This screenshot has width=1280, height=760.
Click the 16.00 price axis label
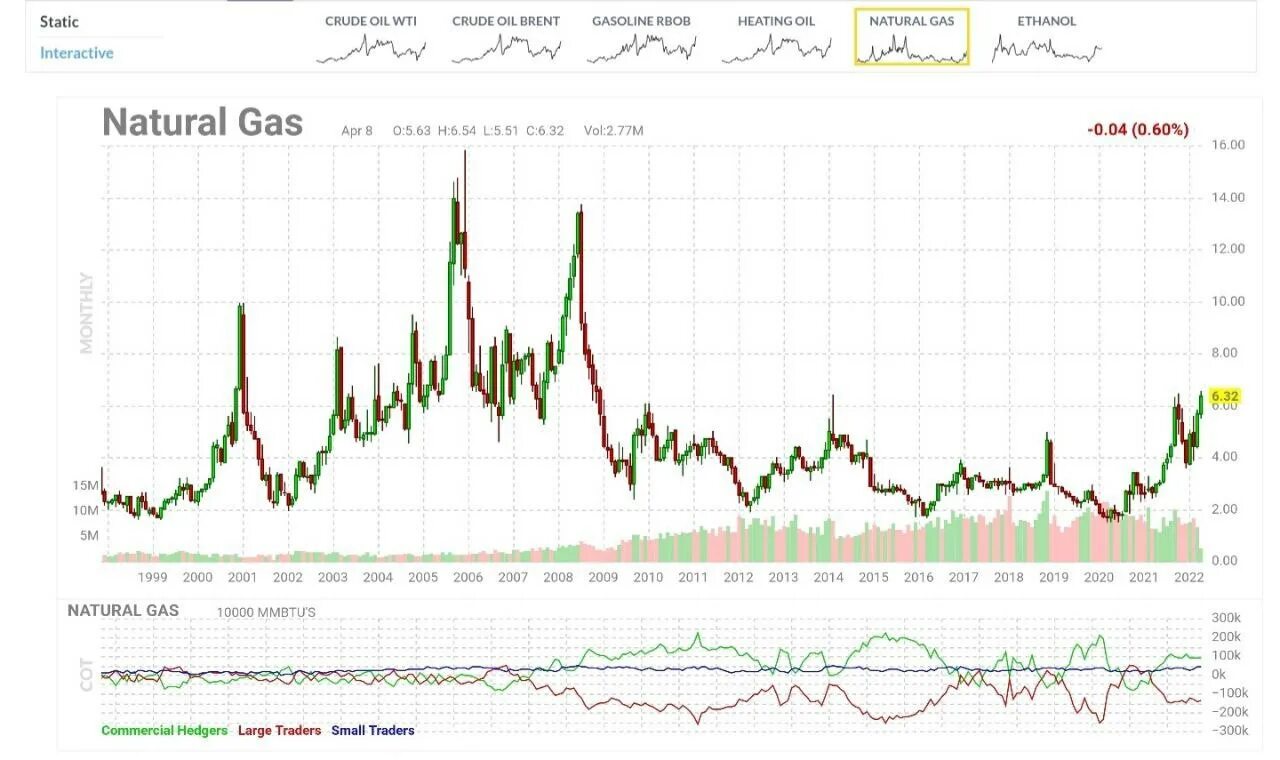pyautogui.click(x=1228, y=145)
